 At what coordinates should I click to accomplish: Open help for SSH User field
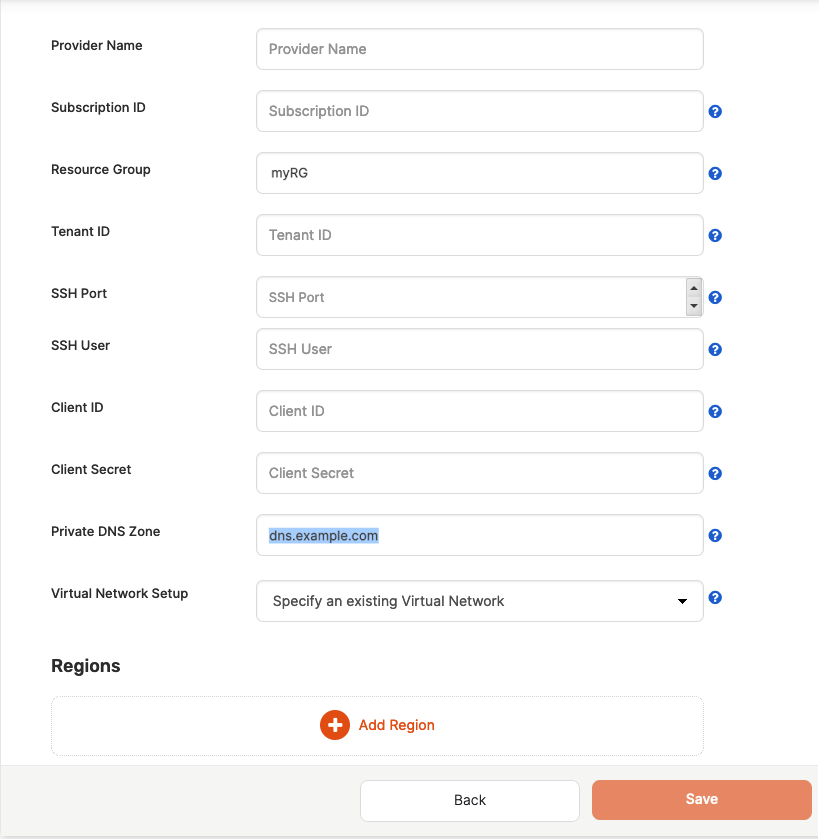715,349
